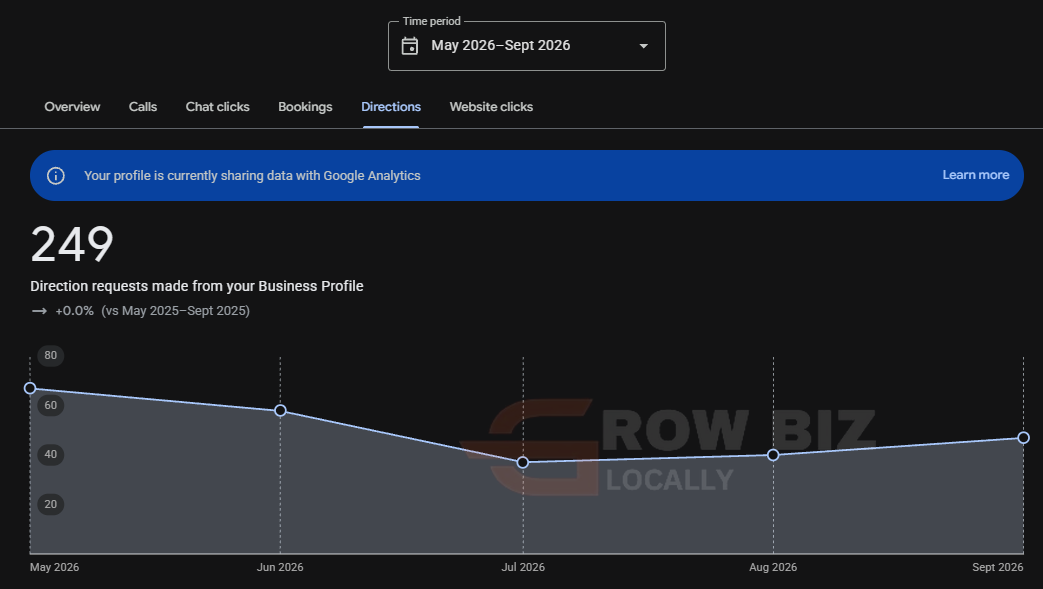Click the 80 y-axis label
Viewport: 1043px width, 589px height.
coord(51,355)
